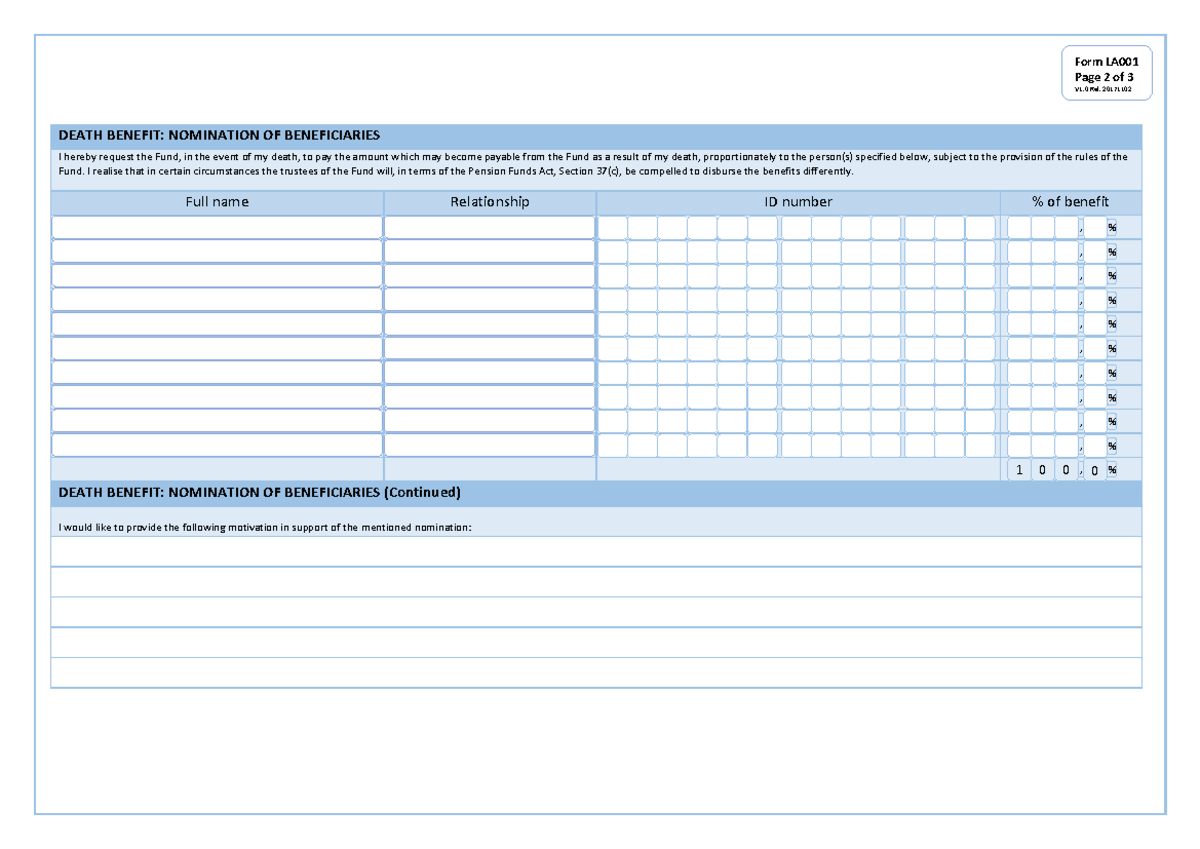Click the first blank motivation line

596,552
